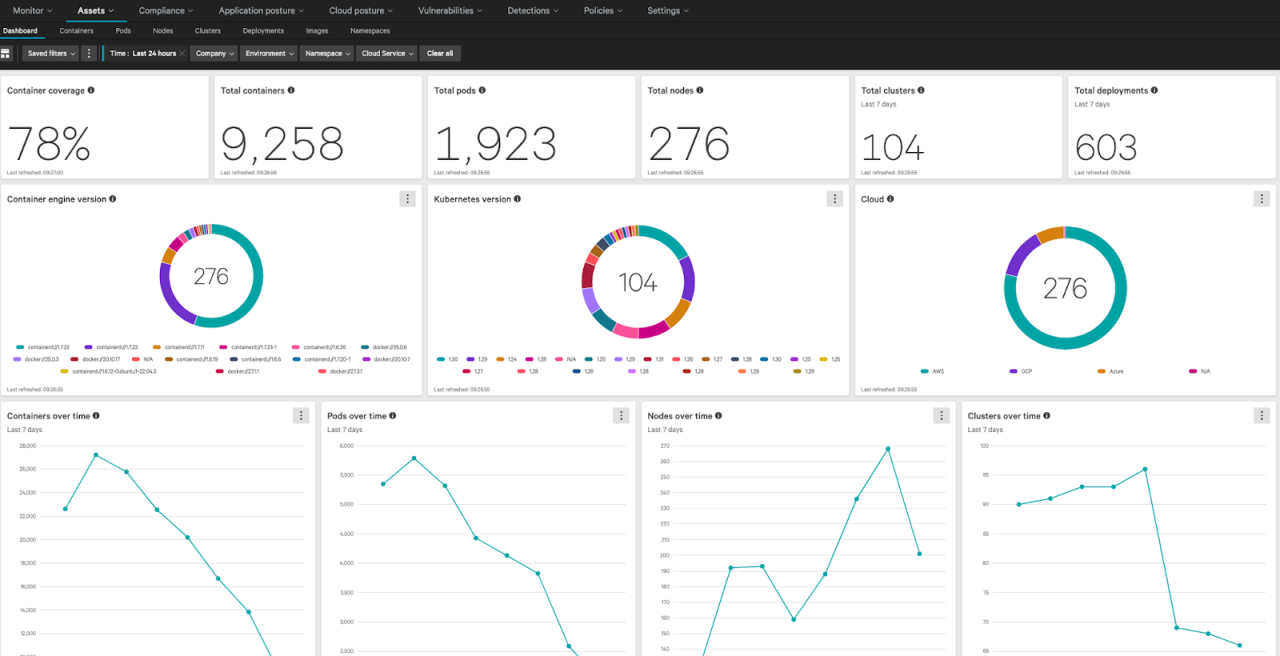Viewport: 1280px width, 656px height.
Task: Select the Dashboard tab
Action: 20,31
